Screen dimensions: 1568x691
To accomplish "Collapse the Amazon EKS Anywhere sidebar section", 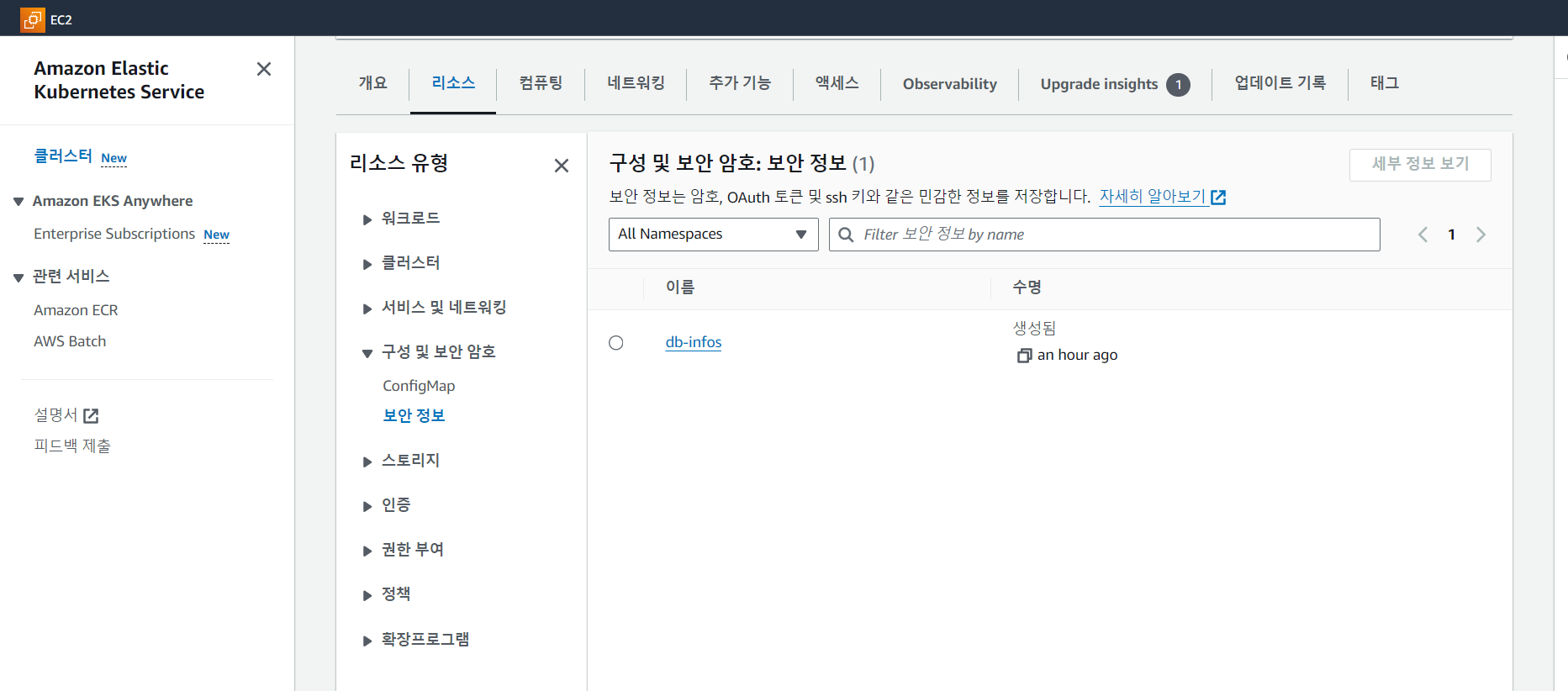I will point(18,202).
